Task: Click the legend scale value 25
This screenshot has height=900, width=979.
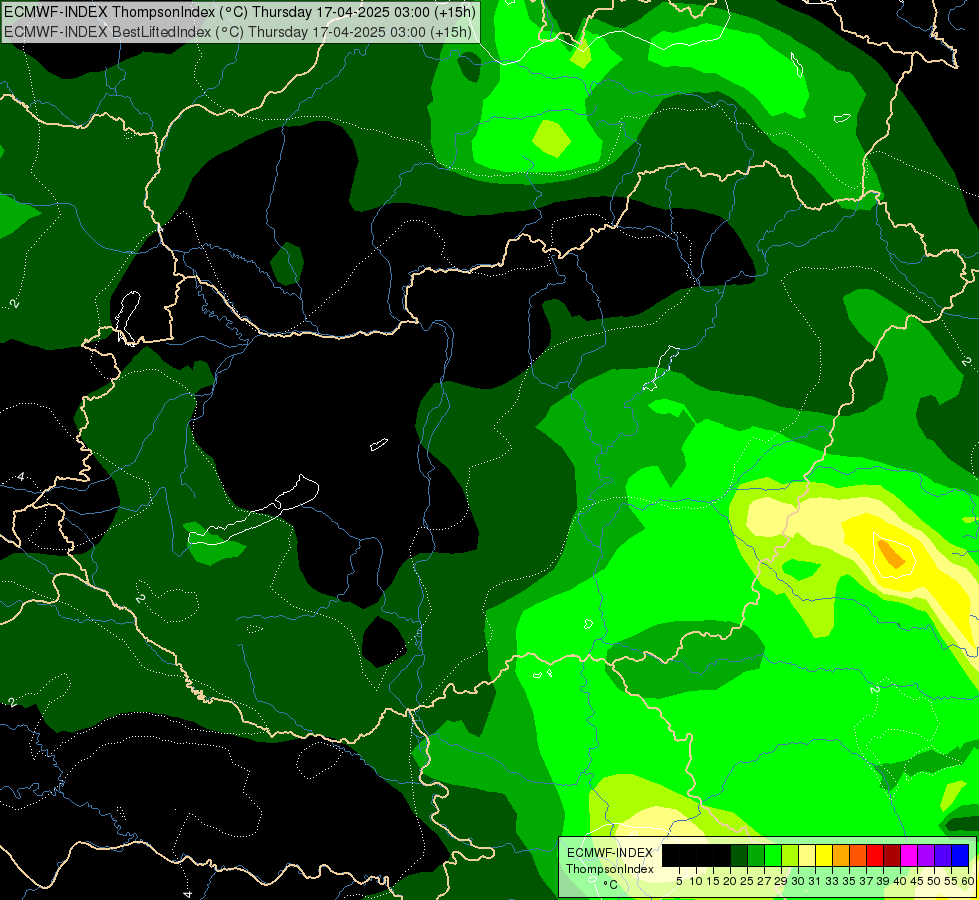Action: [x=747, y=881]
